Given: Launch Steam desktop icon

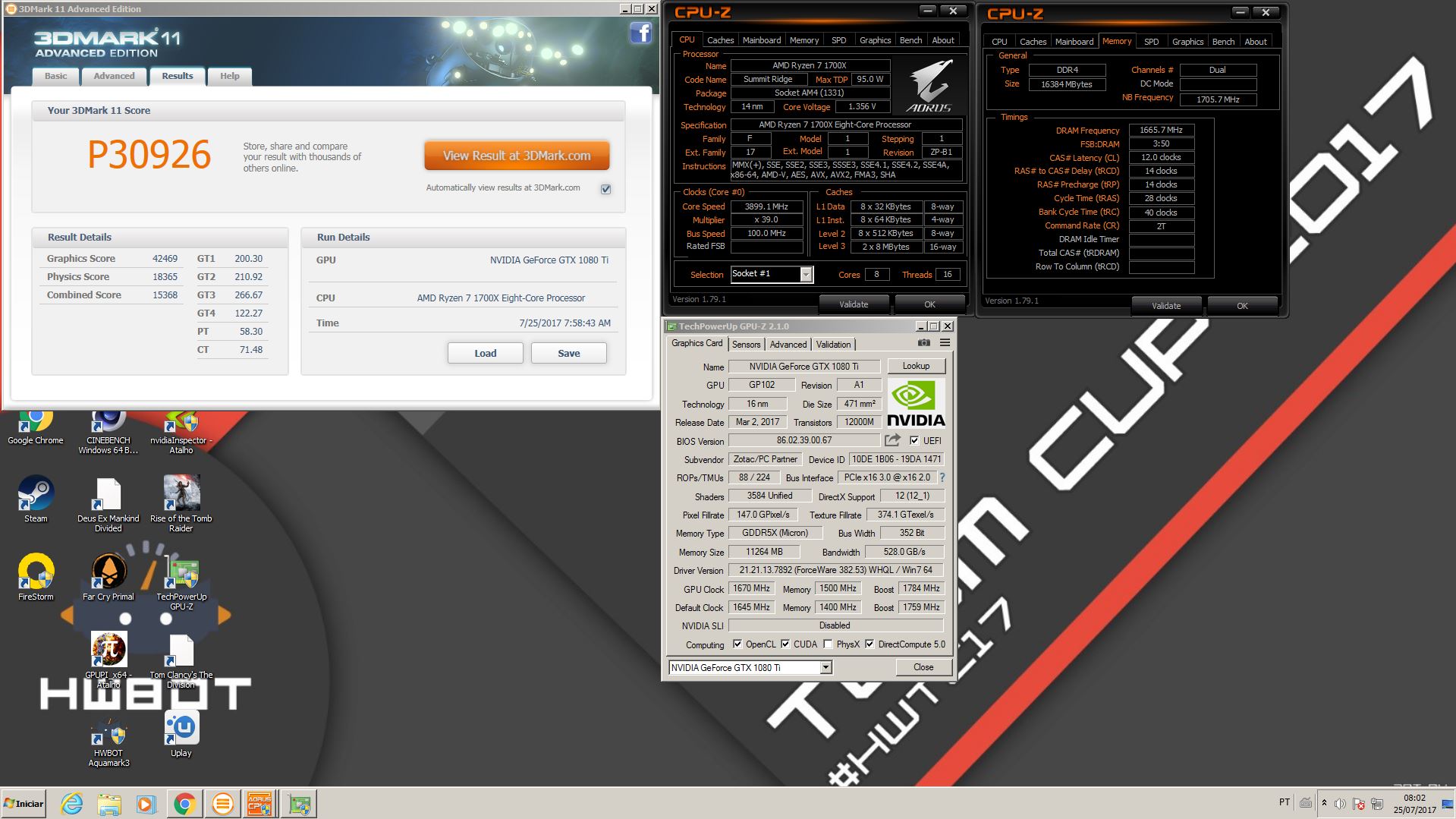Looking at the screenshot, I should 36,499.
